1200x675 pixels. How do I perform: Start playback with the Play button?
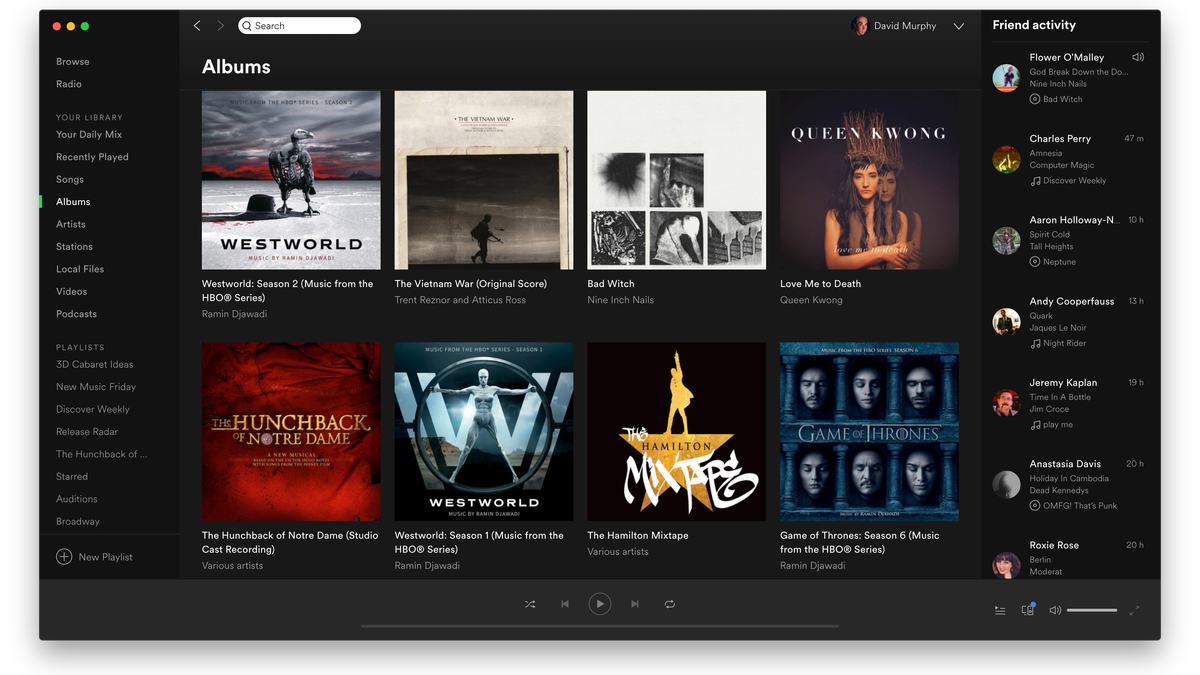600,604
